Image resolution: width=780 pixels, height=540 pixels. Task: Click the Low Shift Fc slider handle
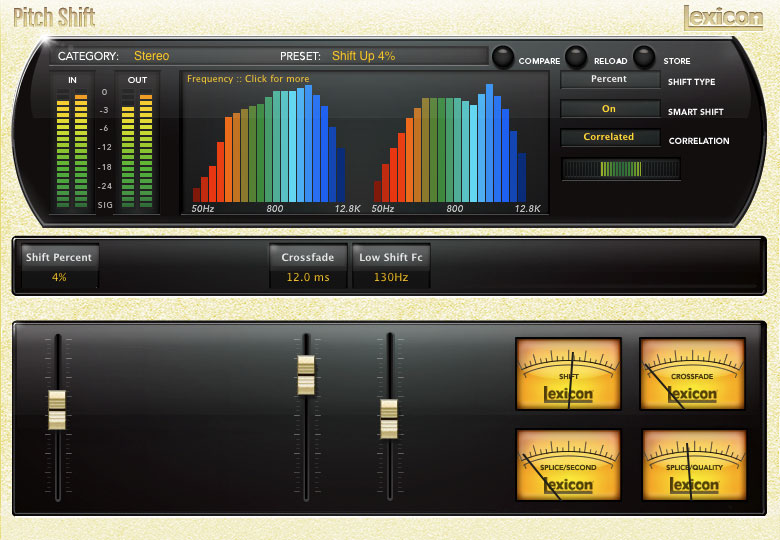click(389, 419)
